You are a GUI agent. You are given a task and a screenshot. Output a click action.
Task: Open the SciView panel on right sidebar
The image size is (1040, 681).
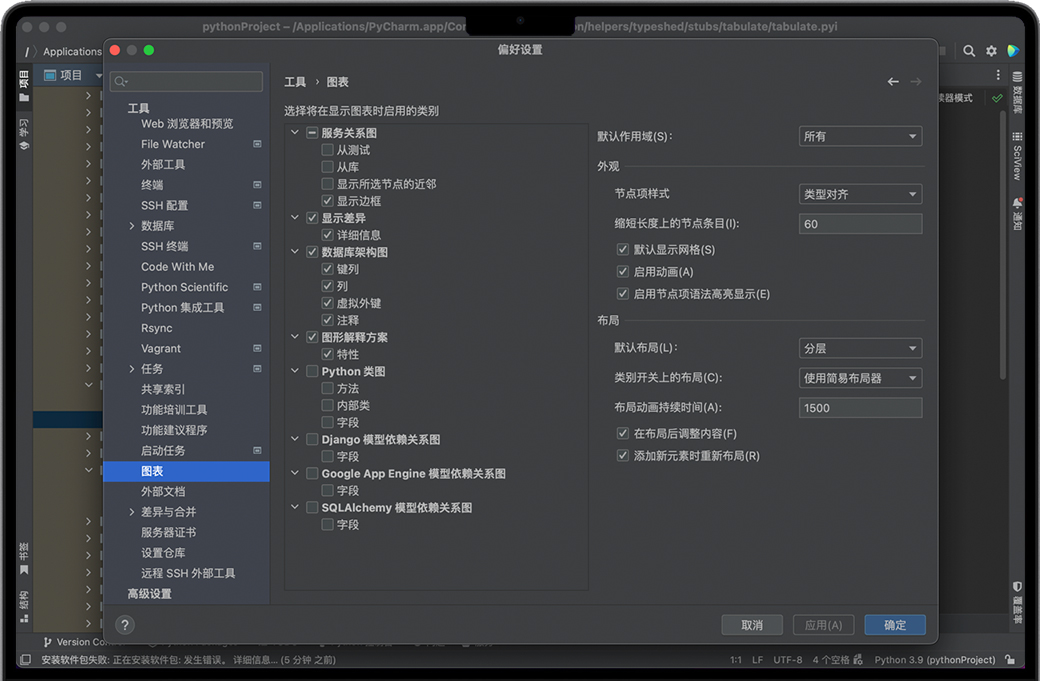(x=1017, y=156)
